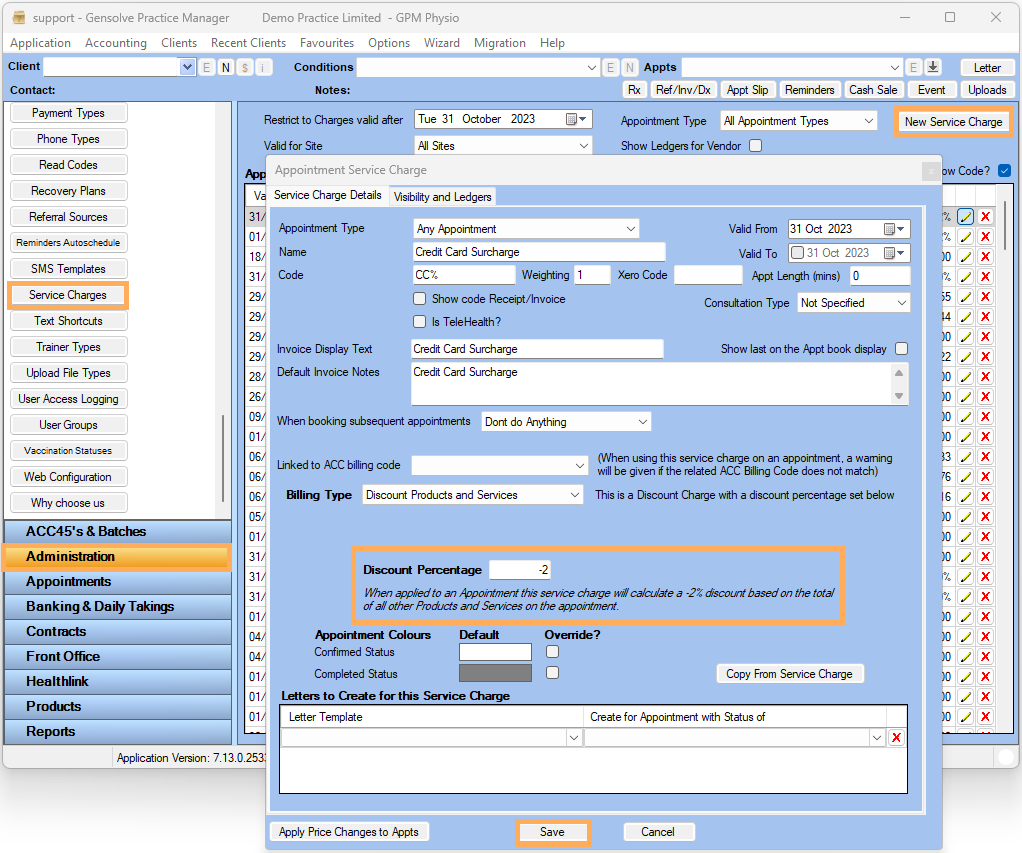This screenshot has height=853, width=1022.
Task: Click the red X delete icon in the first row
Action: coord(985,217)
